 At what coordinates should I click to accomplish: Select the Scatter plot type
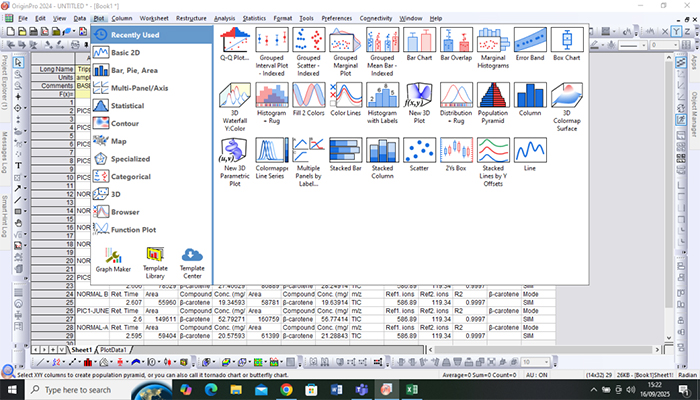tap(419, 154)
